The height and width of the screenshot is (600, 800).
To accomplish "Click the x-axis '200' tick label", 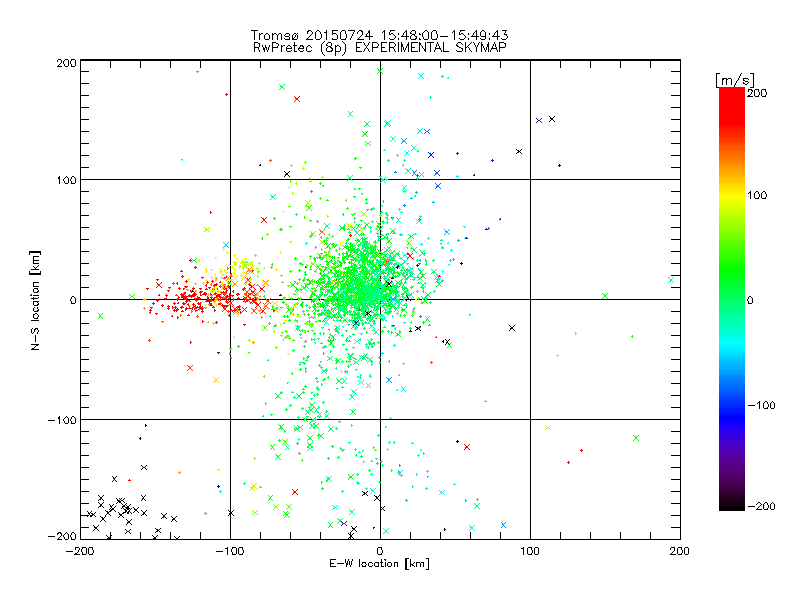I will pos(680,551).
